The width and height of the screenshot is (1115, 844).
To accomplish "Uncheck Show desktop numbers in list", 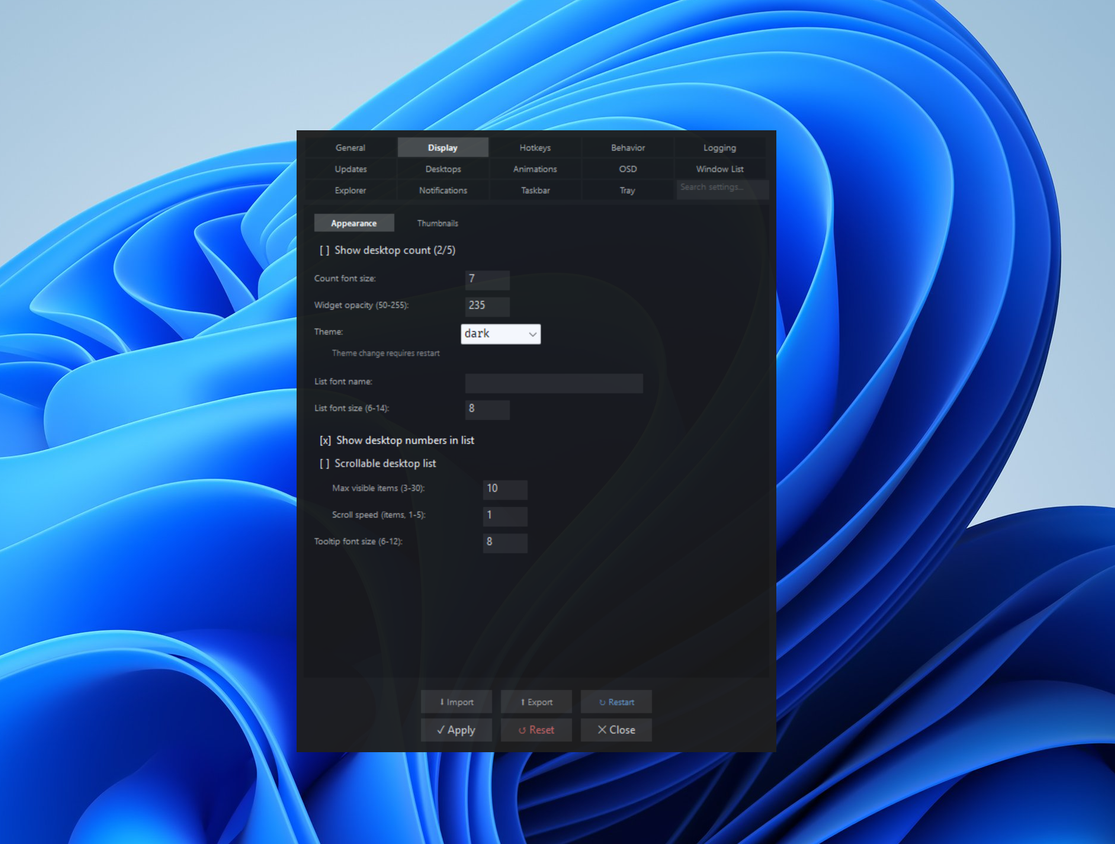I will 397,440.
